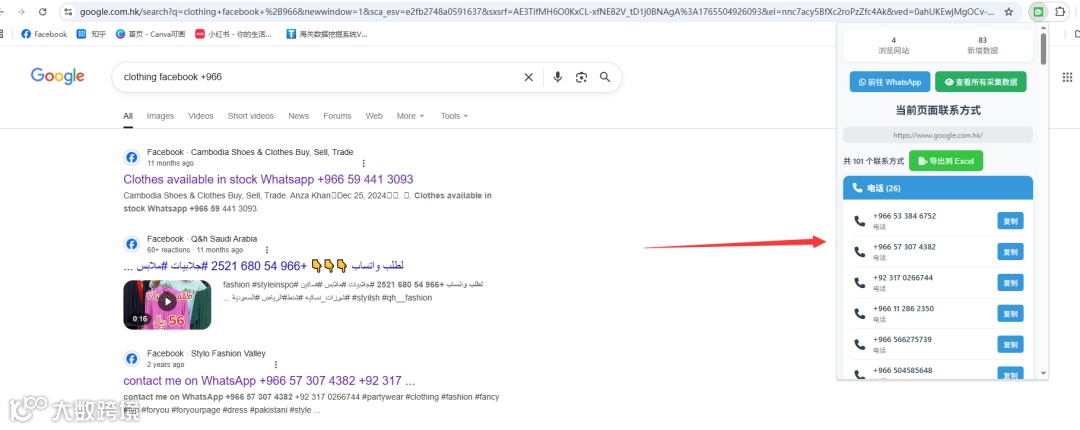Click the https://www.google.com.hk/ URL field in panel
The width and height of the screenshot is (1080, 430).
[x=938, y=135]
